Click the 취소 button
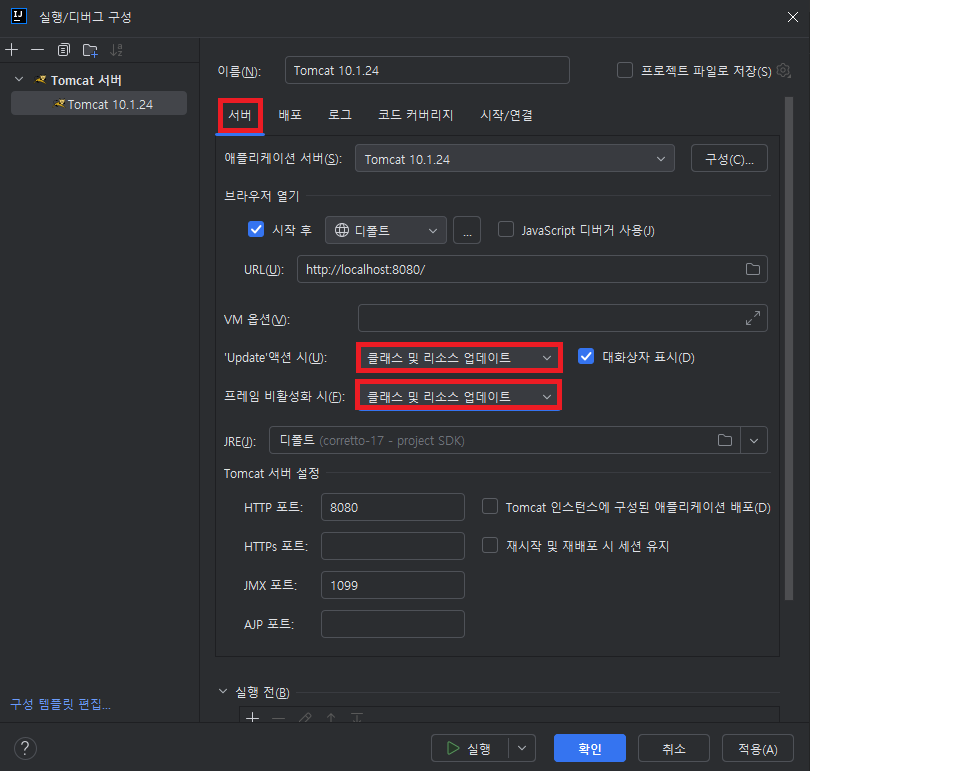Screen dimensions: 960x771 point(673,748)
